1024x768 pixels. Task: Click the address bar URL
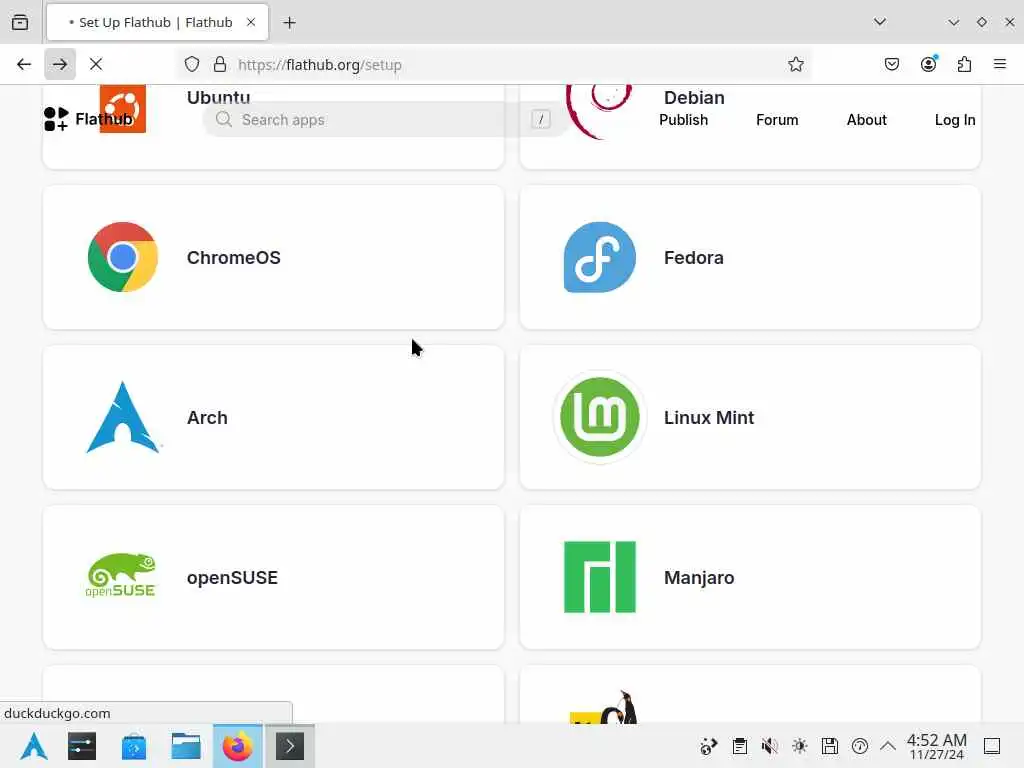click(319, 65)
